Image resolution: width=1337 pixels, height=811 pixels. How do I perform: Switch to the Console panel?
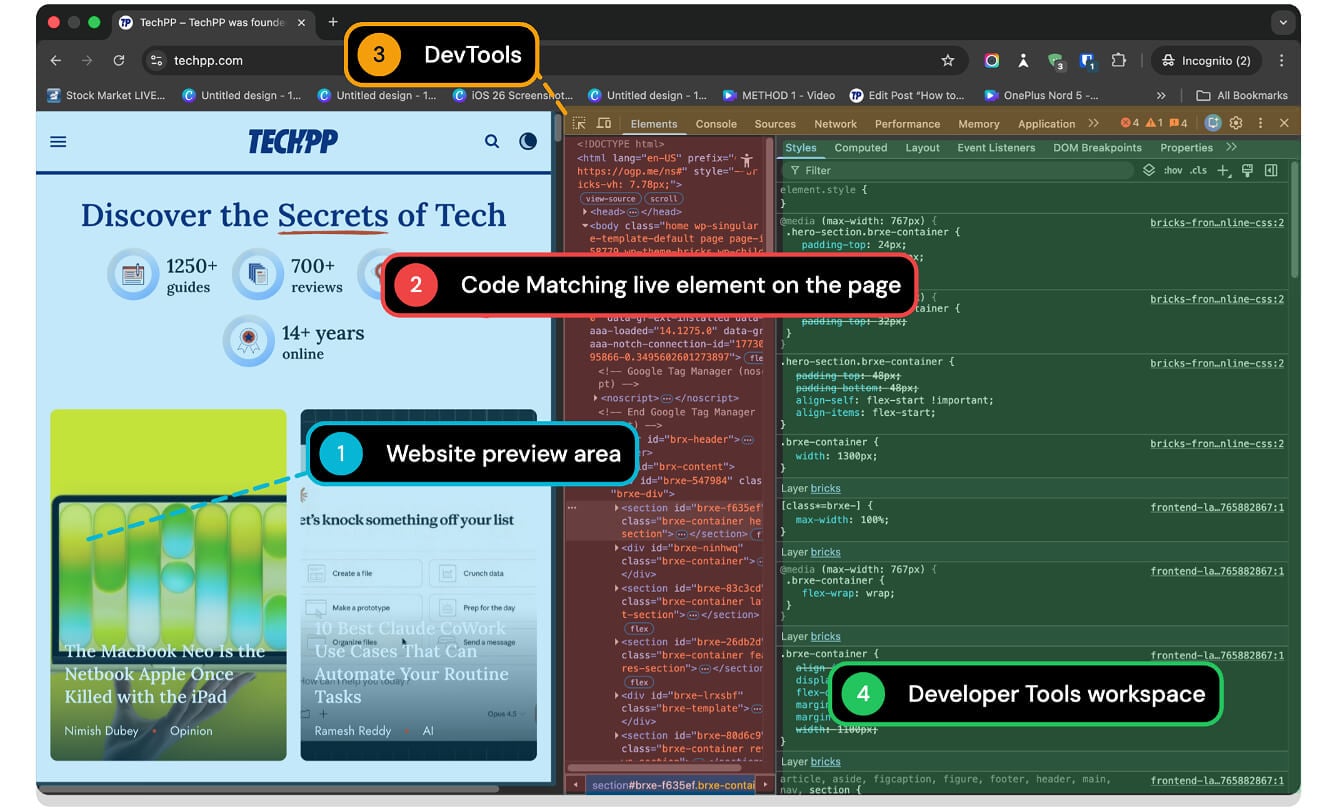[x=715, y=123]
